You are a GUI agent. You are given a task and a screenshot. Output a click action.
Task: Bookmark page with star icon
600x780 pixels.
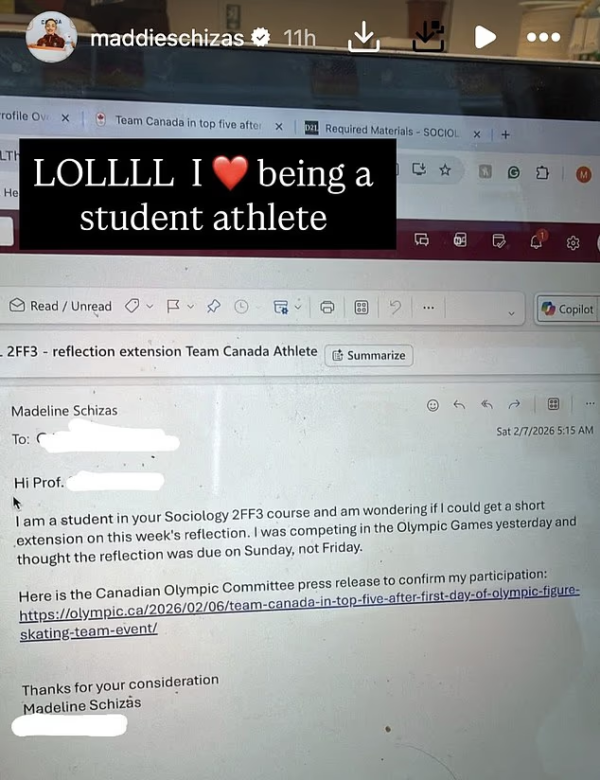point(445,170)
